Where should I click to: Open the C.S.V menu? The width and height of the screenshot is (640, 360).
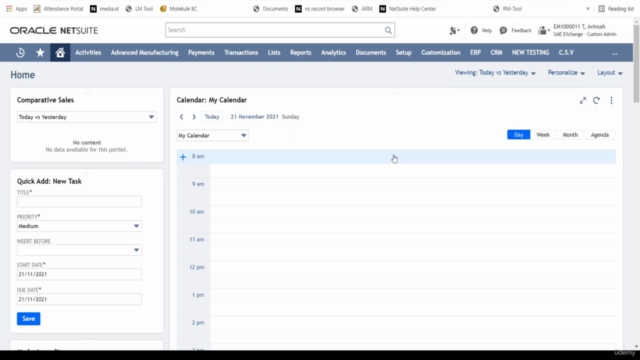pos(566,53)
